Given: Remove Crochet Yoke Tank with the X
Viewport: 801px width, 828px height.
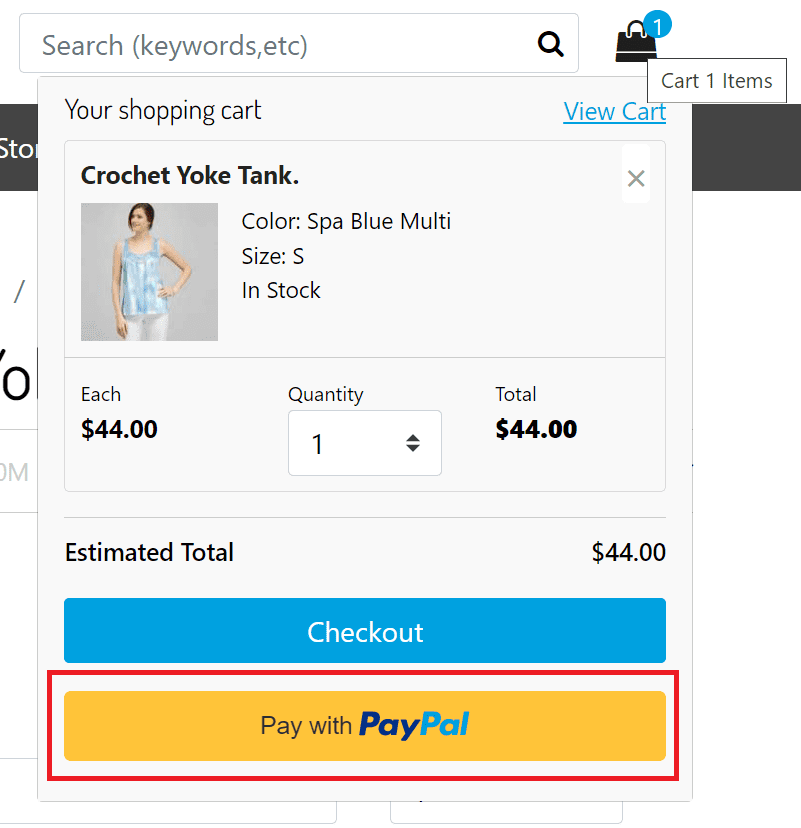Looking at the screenshot, I should [x=636, y=178].
